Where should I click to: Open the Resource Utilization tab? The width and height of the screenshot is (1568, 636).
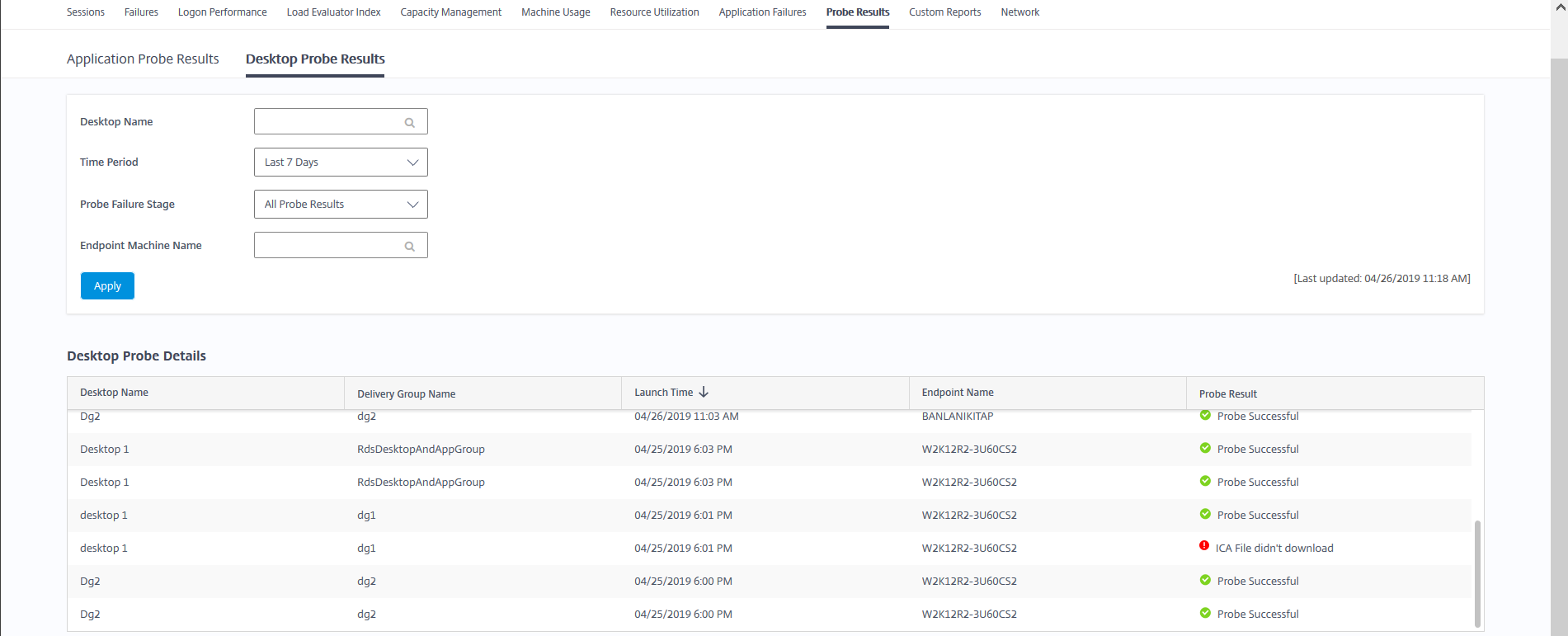[x=654, y=12]
